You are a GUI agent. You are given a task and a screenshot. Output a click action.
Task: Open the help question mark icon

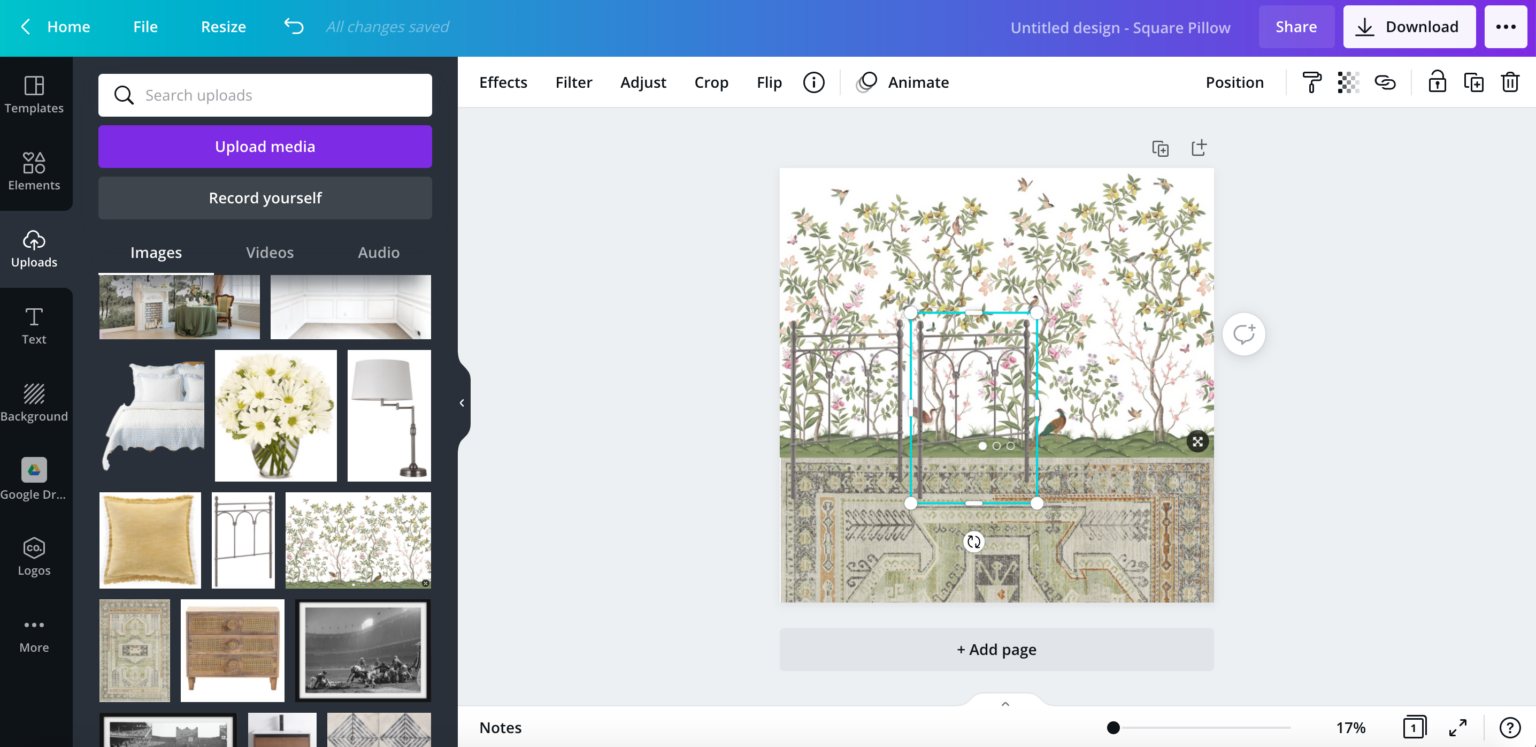click(x=1509, y=727)
